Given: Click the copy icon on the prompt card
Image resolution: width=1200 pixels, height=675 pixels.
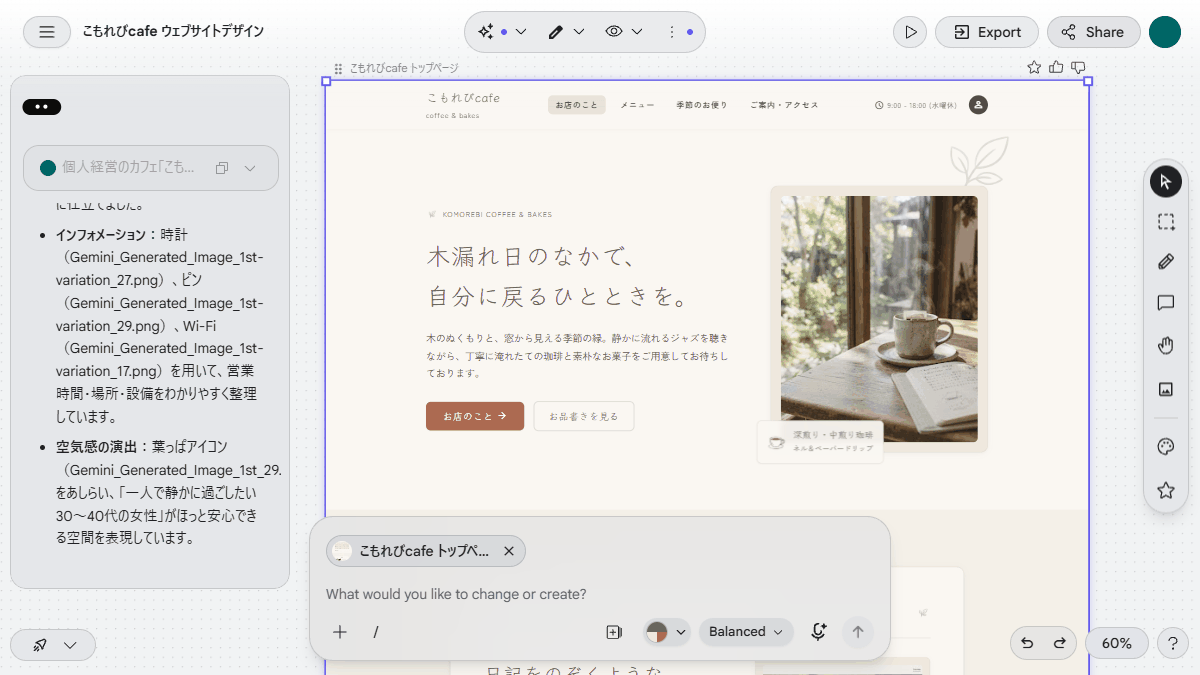Looking at the screenshot, I should click(x=222, y=168).
